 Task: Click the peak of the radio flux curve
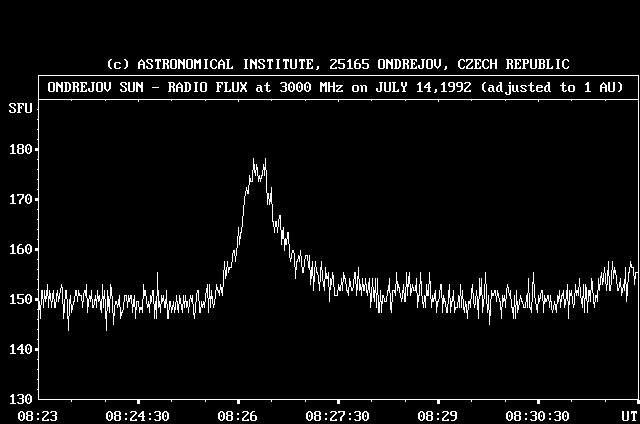[x=254, y=160]
